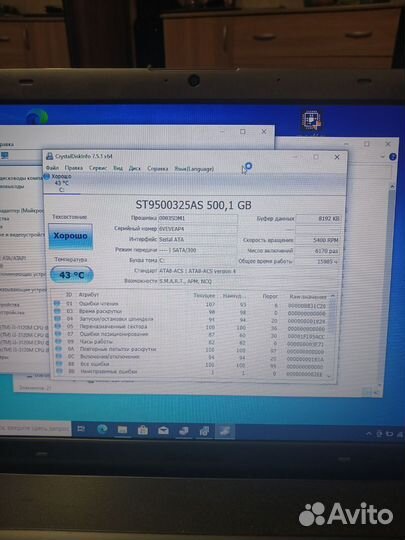
Task: Click the attribute list vertical scrollbar
Action: [332, 336]
